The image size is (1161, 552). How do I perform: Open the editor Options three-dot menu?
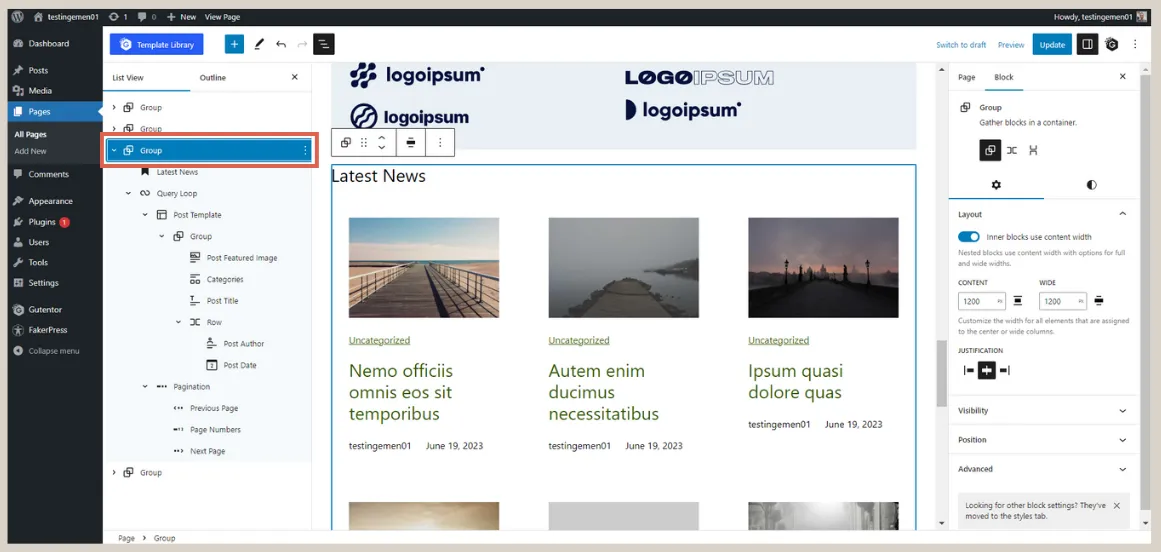pyautogui.click(x=1135, y=44)
